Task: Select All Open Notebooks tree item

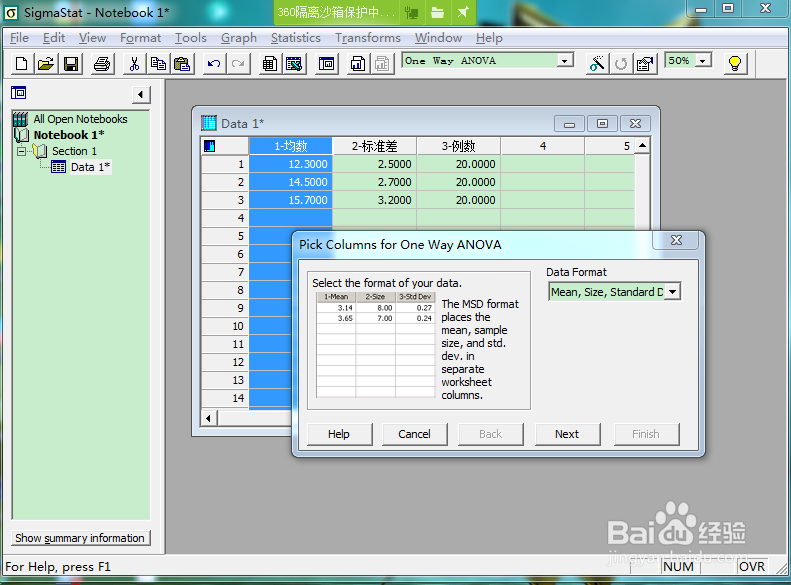Action: (80, 119)
